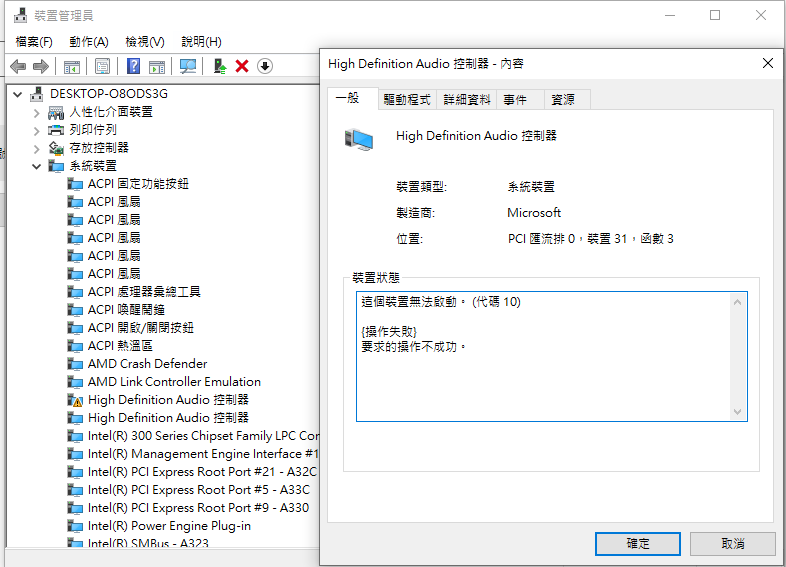Scan for hardware changes monitor icon

coord(188,66)
